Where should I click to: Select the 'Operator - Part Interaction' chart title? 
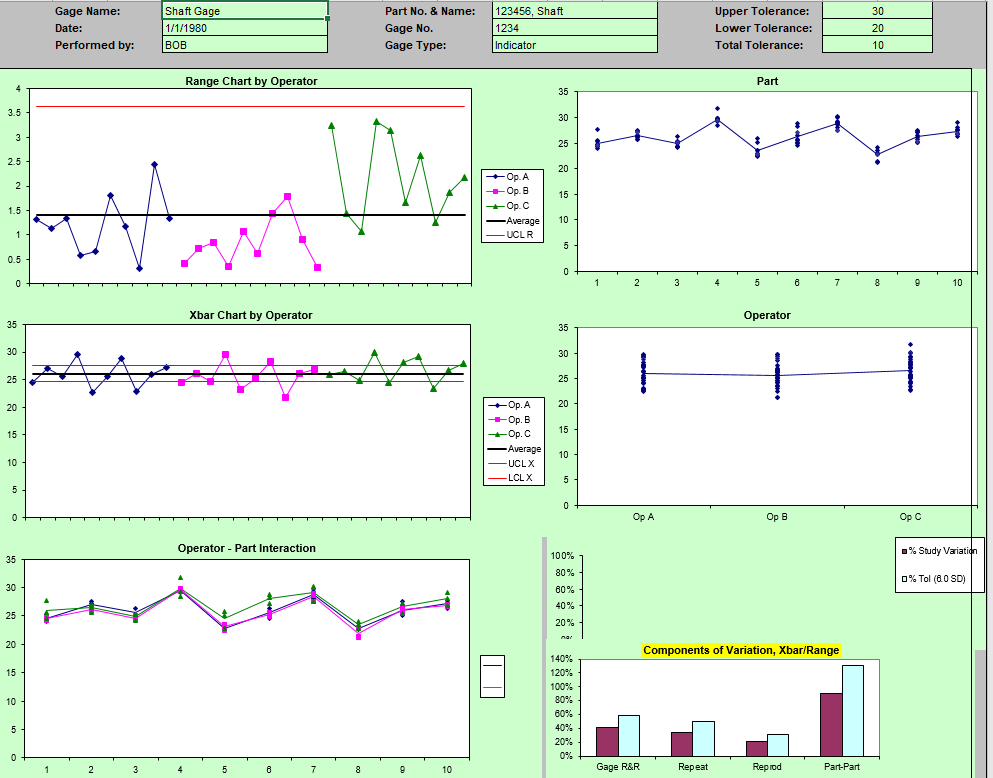click(x=246, y=548)
